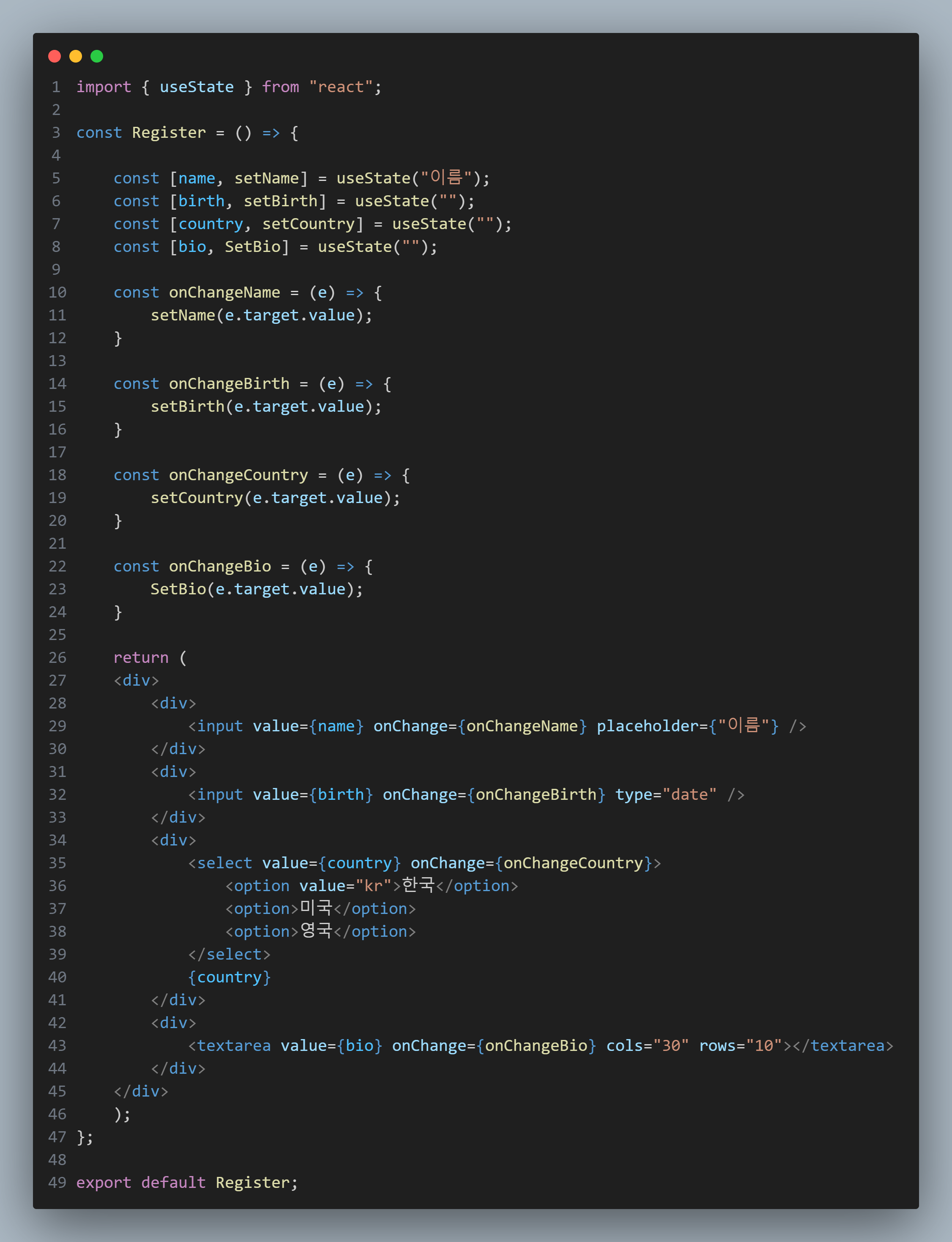Click the opening textarea tag name

(x=233, y=1046)
